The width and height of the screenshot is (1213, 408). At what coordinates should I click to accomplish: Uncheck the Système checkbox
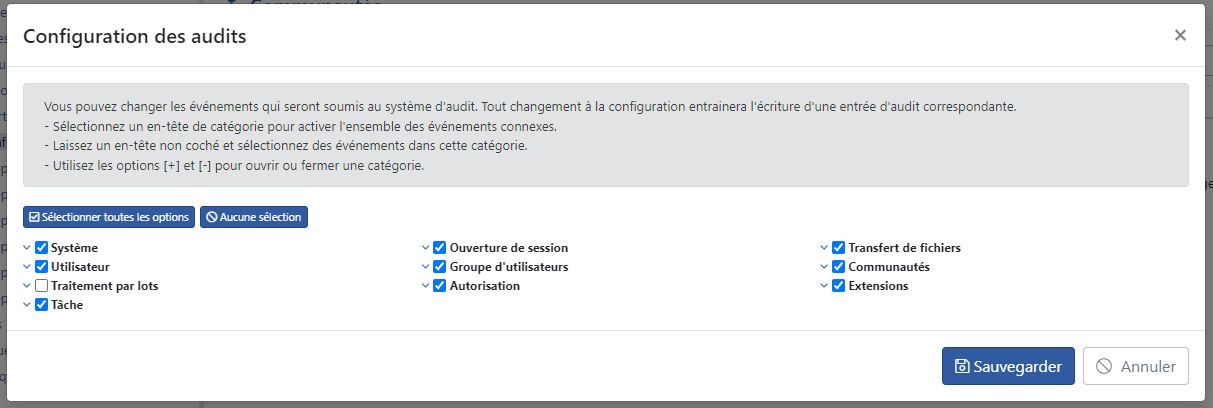(41, 247)
